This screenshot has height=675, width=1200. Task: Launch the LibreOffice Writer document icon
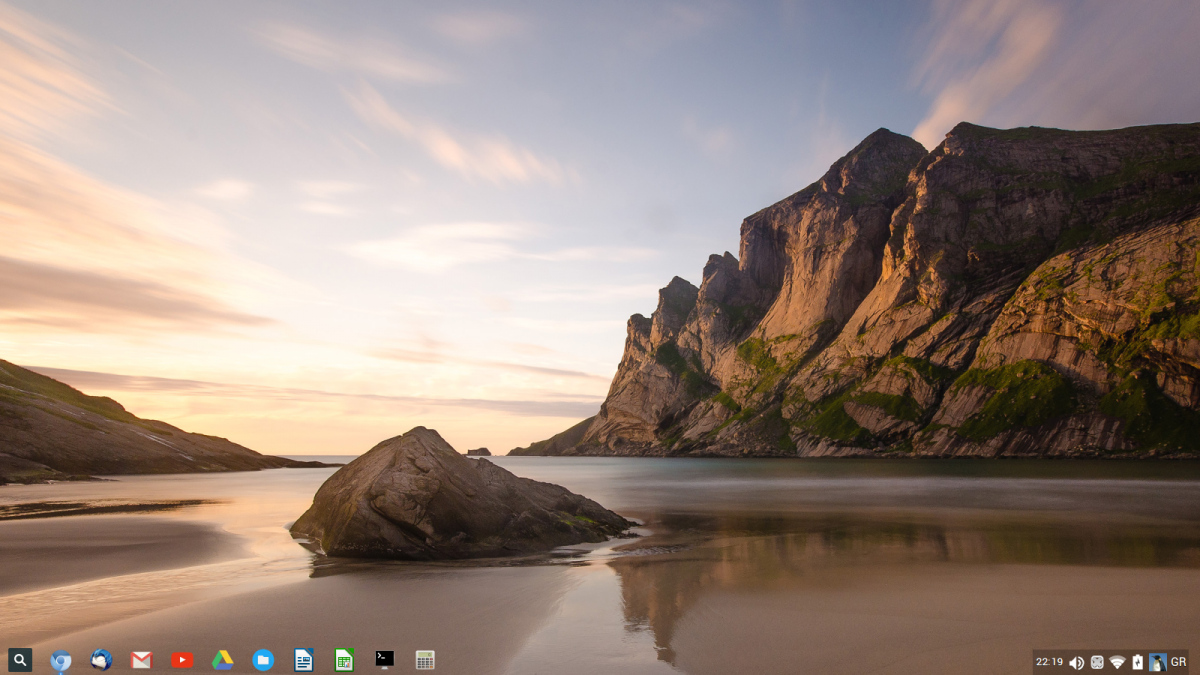(303, 660)
